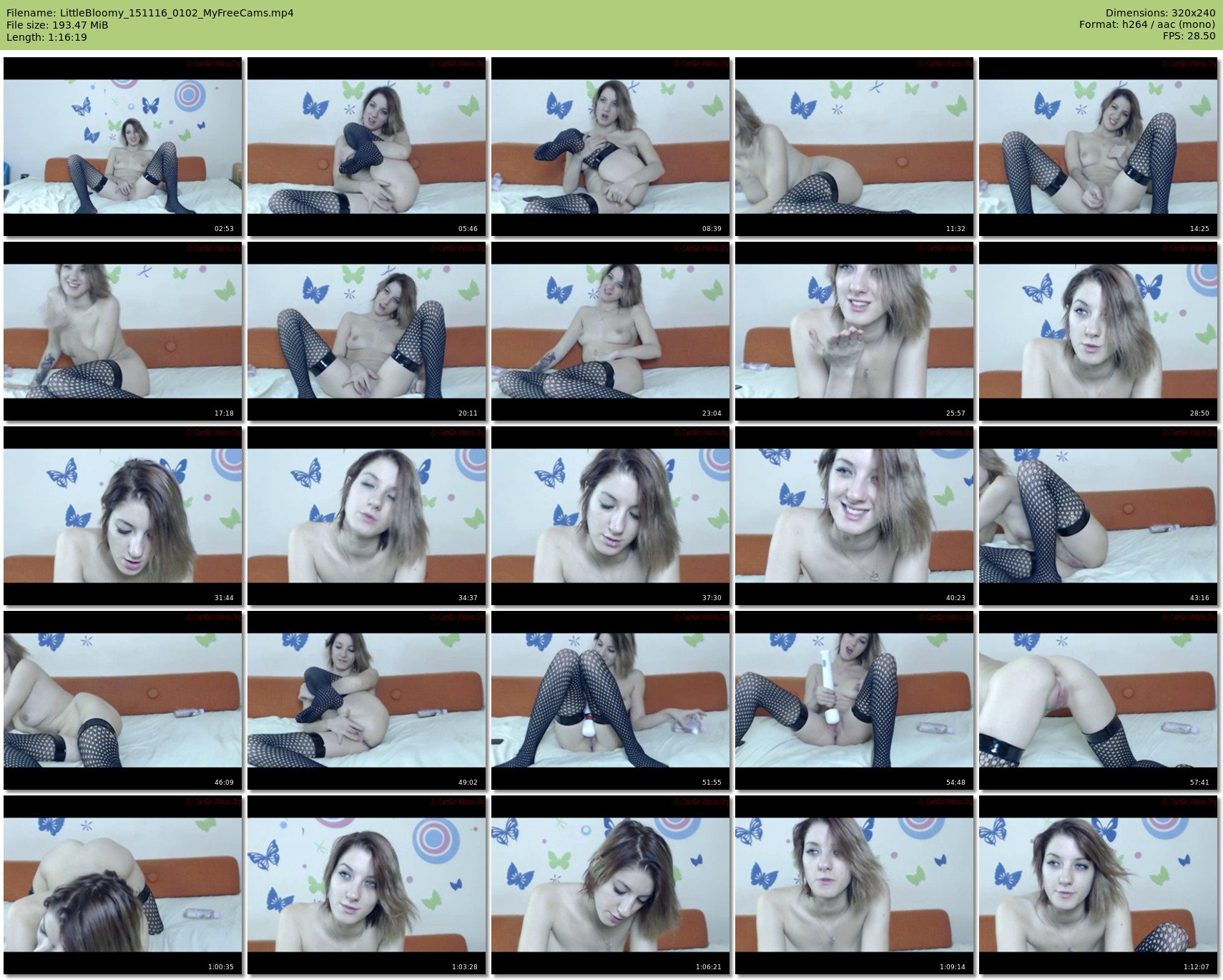Select the thumbnail stamped 31:44
The width and height of the screenshot is (1223, 980).
123,516
